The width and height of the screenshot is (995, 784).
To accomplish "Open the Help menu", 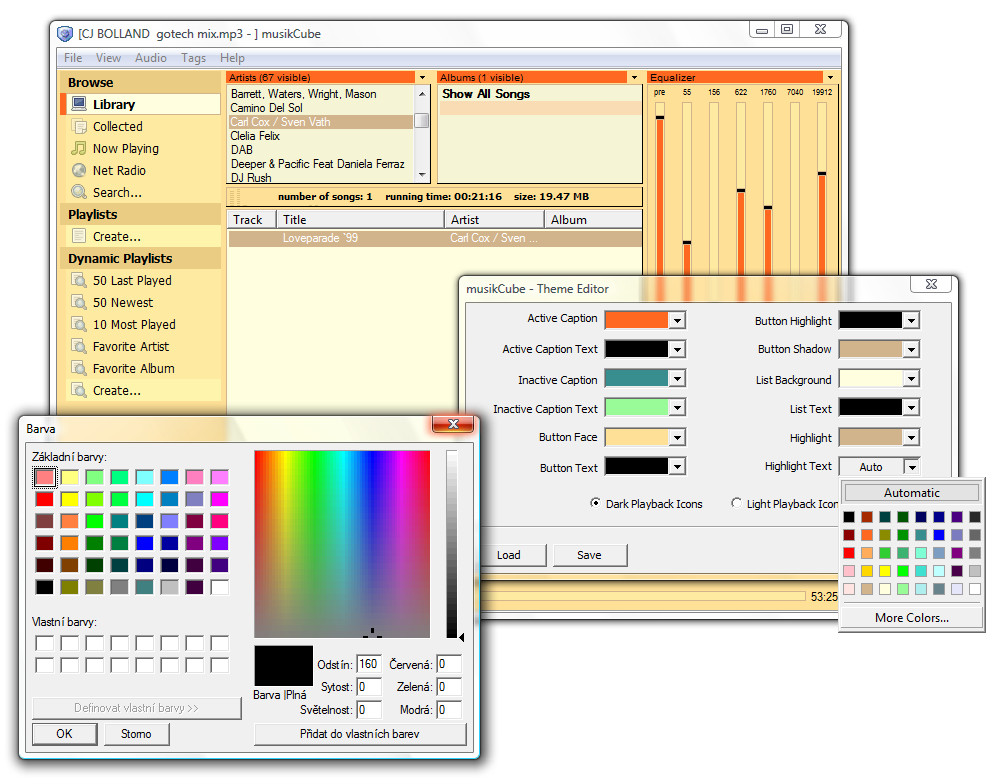I will [232, 58].
